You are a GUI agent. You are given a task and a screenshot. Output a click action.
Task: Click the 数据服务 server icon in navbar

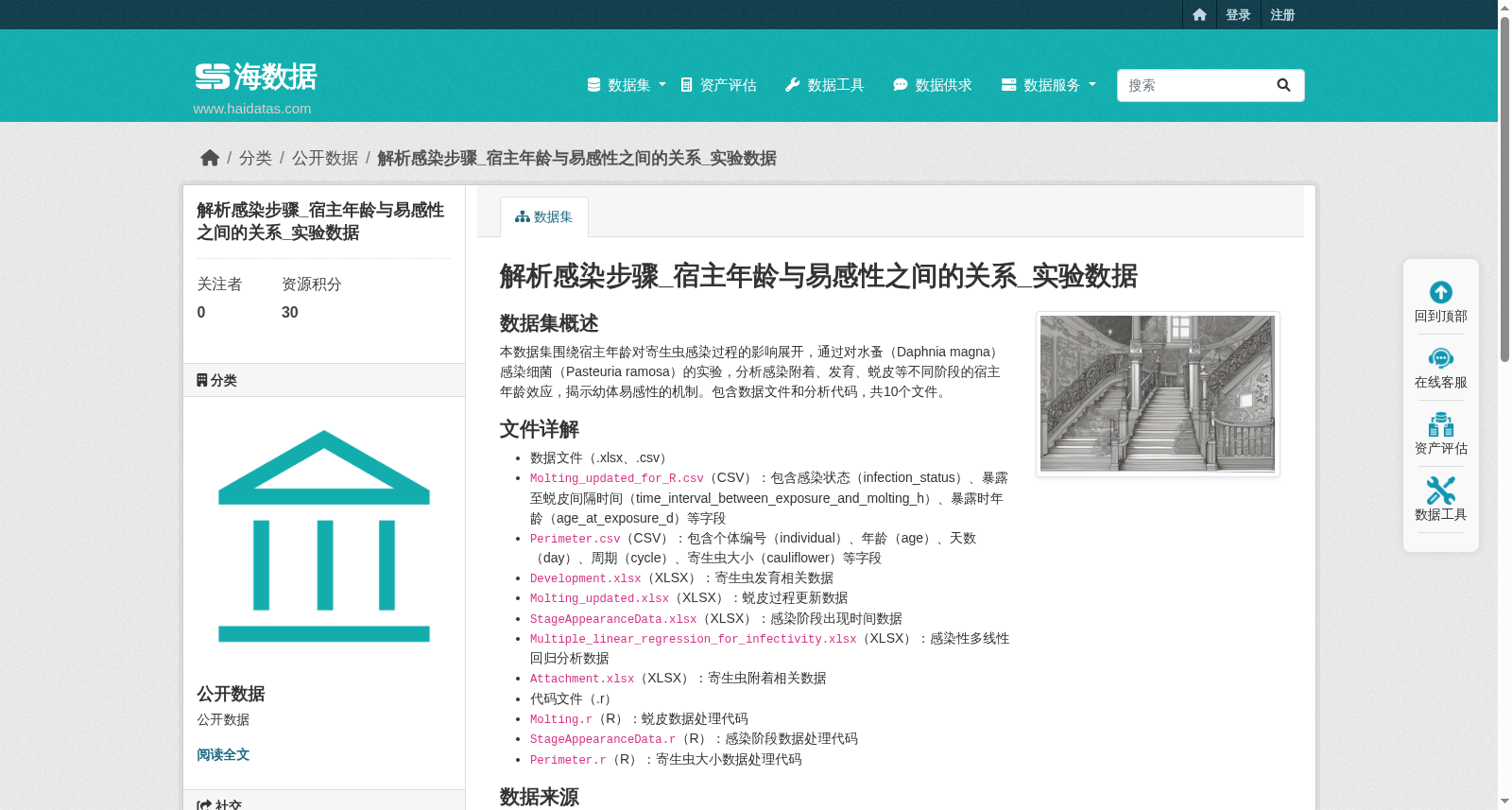coord(1008,85)
